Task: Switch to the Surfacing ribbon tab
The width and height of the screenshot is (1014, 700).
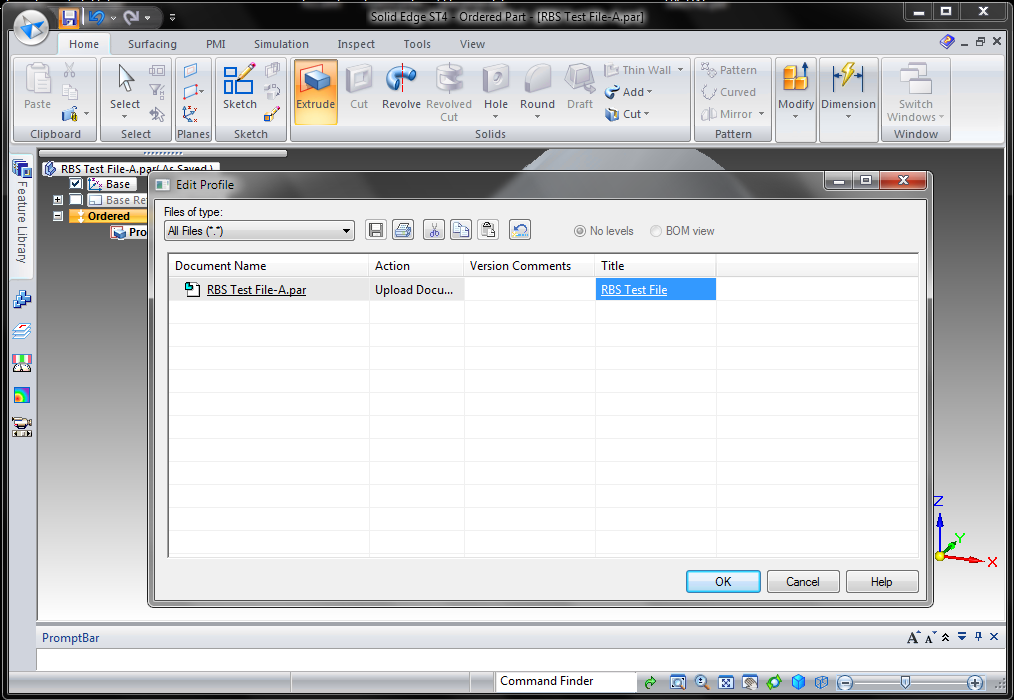Action: 152,44
